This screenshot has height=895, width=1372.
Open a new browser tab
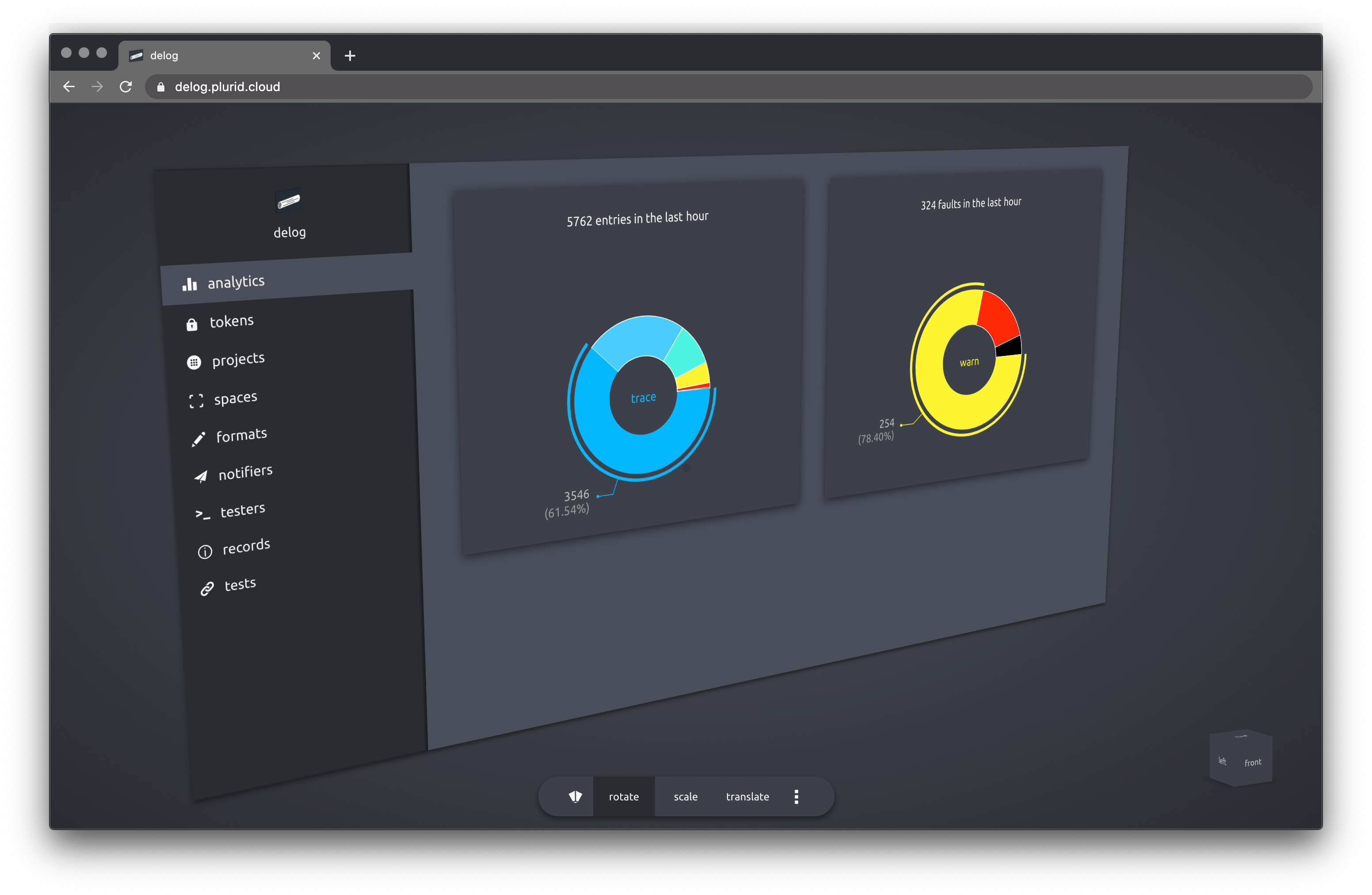coord(349,56)
